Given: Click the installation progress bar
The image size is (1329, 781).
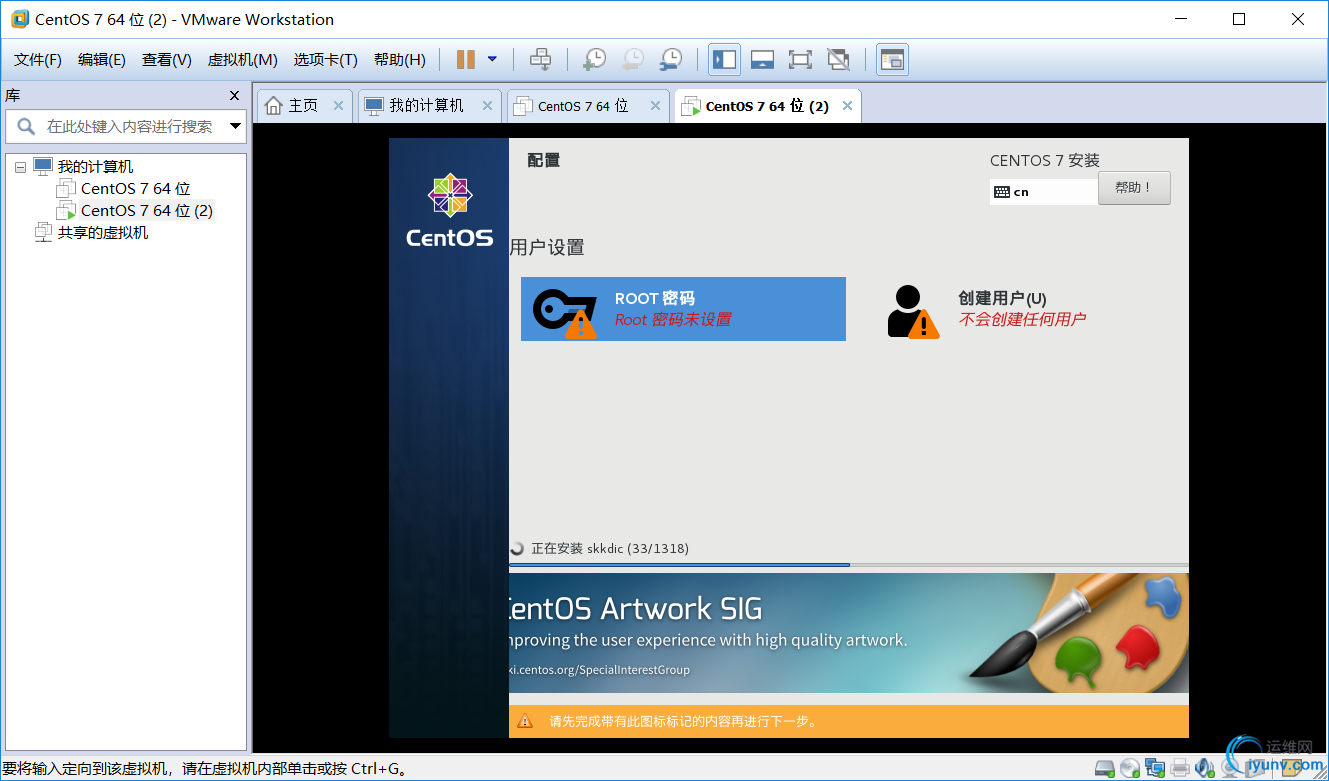Looking at the screenshot, I should (849, 565).
